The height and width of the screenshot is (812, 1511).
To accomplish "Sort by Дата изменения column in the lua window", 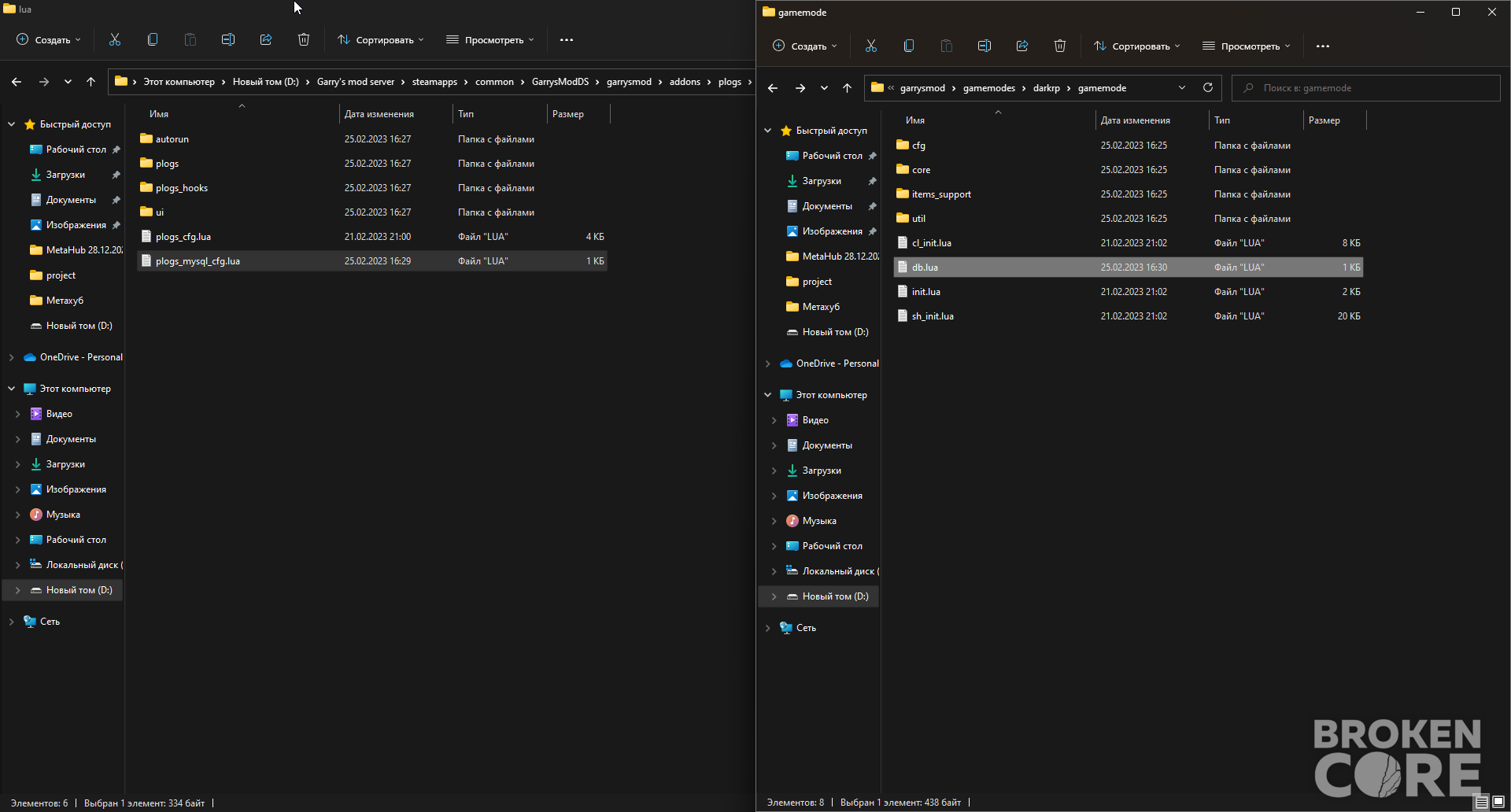I will [x=379, y=114].
